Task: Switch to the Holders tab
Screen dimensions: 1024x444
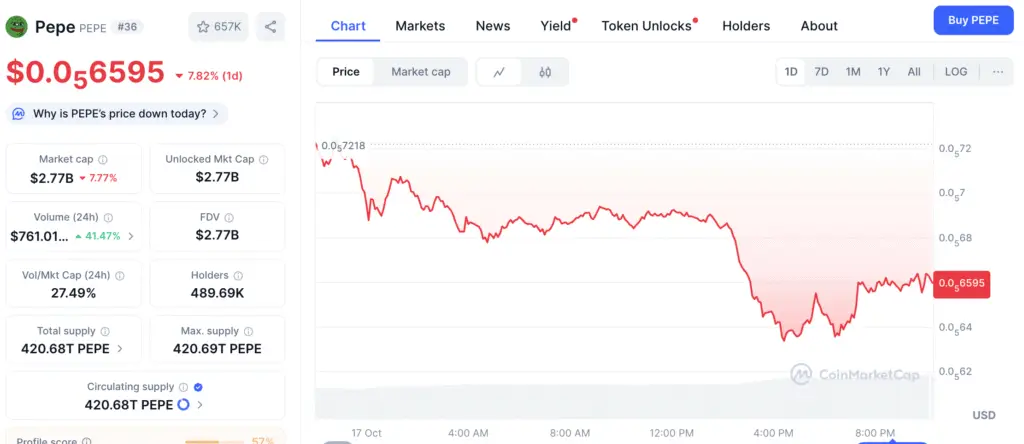Action: [x=746, y=26]
